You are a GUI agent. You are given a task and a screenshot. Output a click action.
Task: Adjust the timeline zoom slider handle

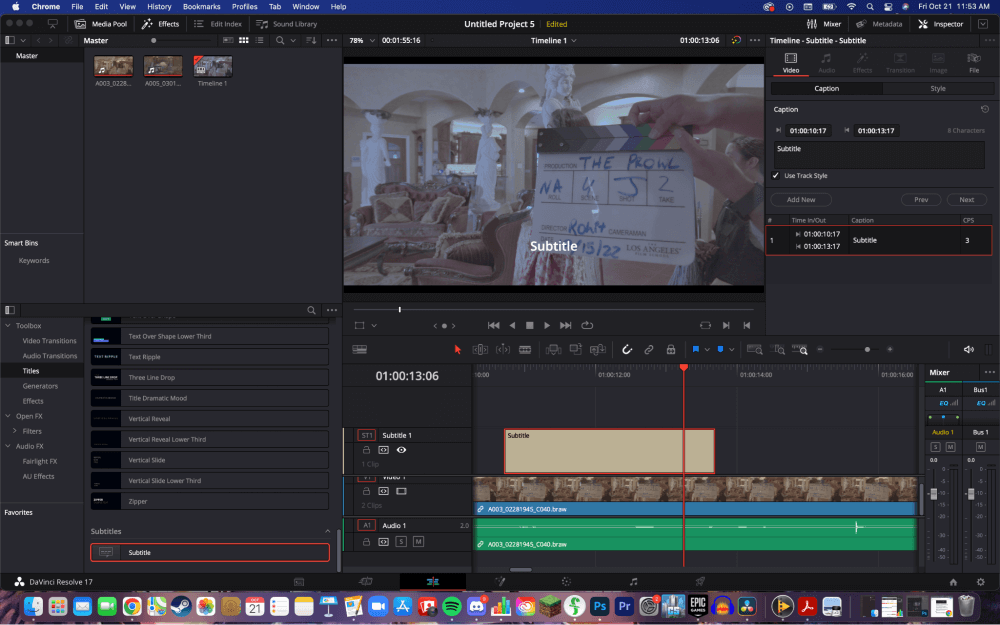pyautogui.click(x=867, y=349)
